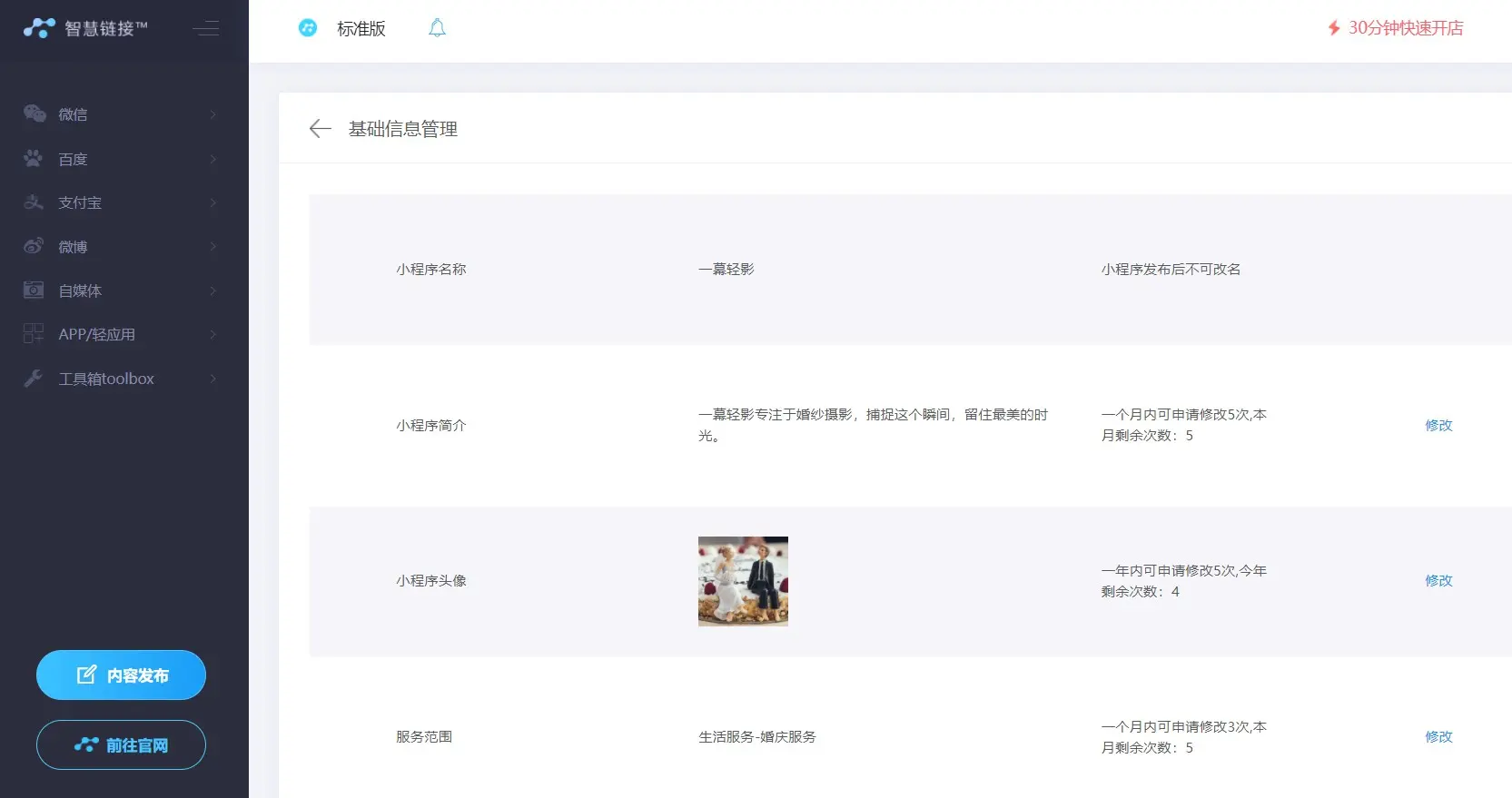Click the toolbox wrench icon
Screen dimensions: 1512x798
pos(34,379)
